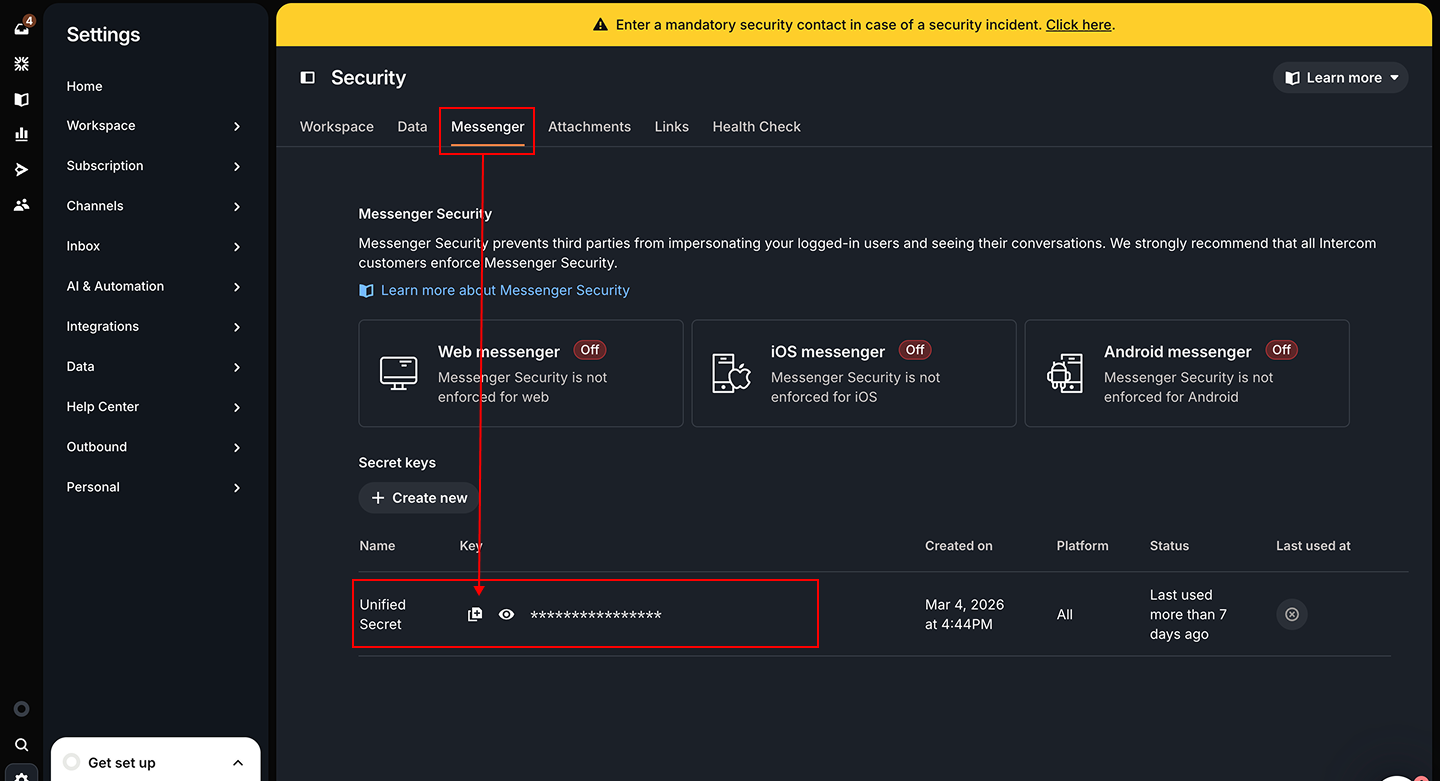Expand the AI & Automation section
This screenshot has height=781, width=1440.
tap(154, 286)
